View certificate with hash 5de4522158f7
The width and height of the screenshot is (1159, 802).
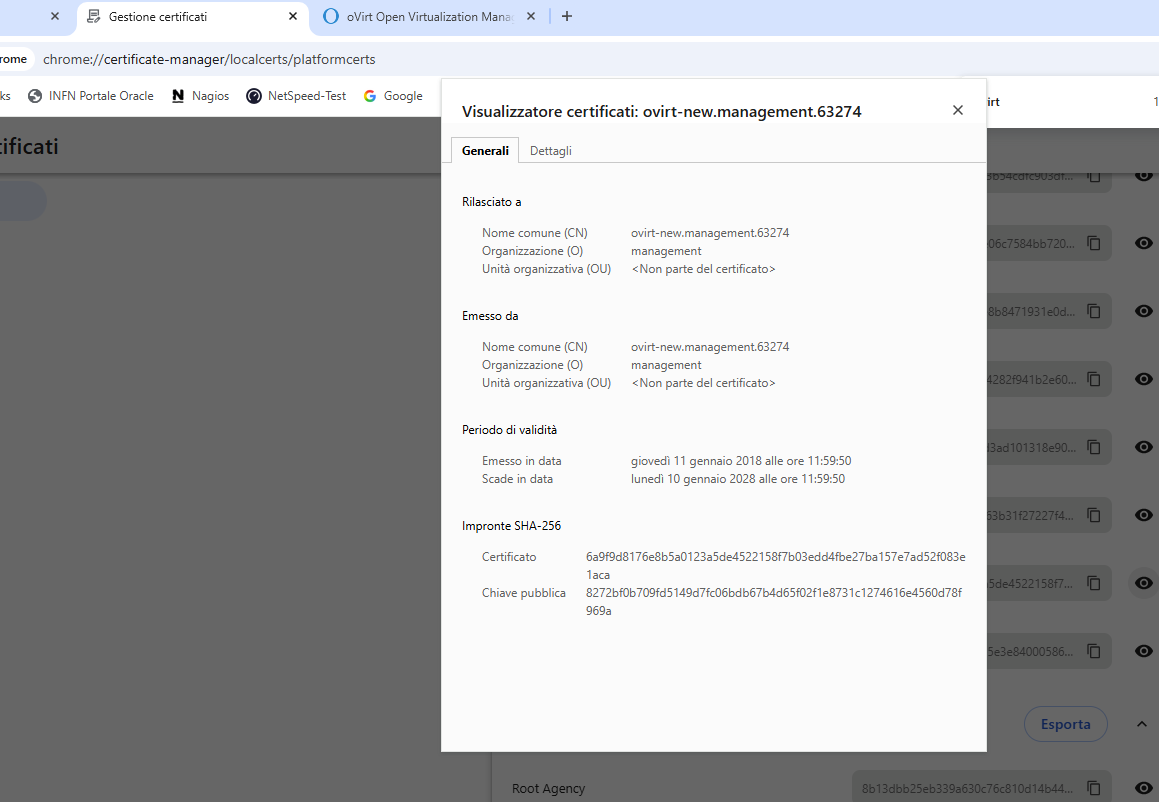pyautogui.click(x=1144, y=583)
